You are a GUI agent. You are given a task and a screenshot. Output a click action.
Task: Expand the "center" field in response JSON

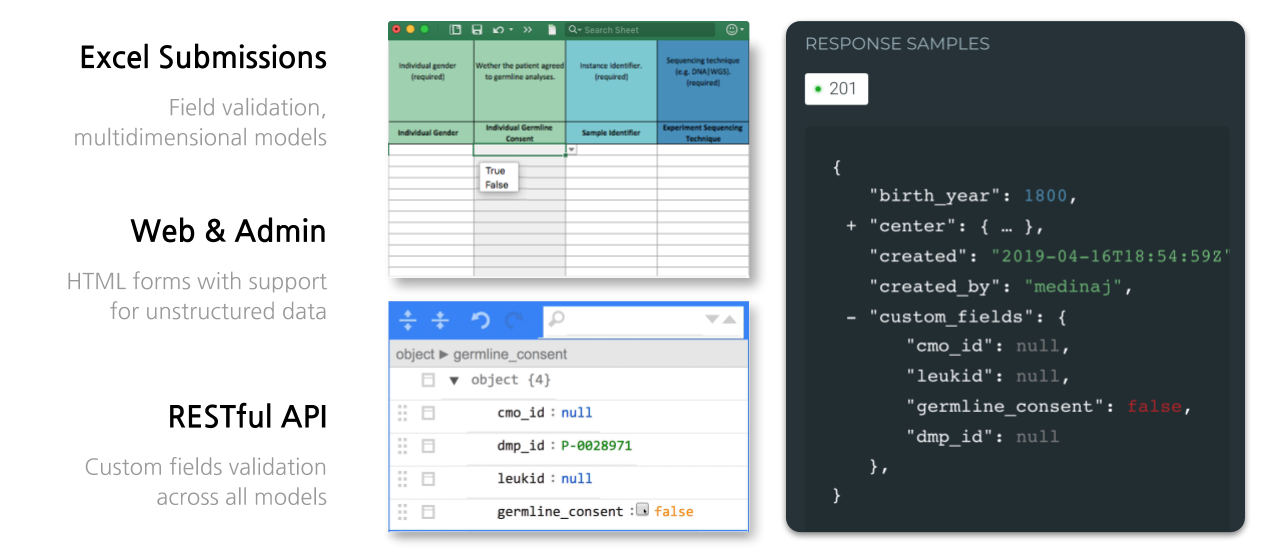pos(851,226)
